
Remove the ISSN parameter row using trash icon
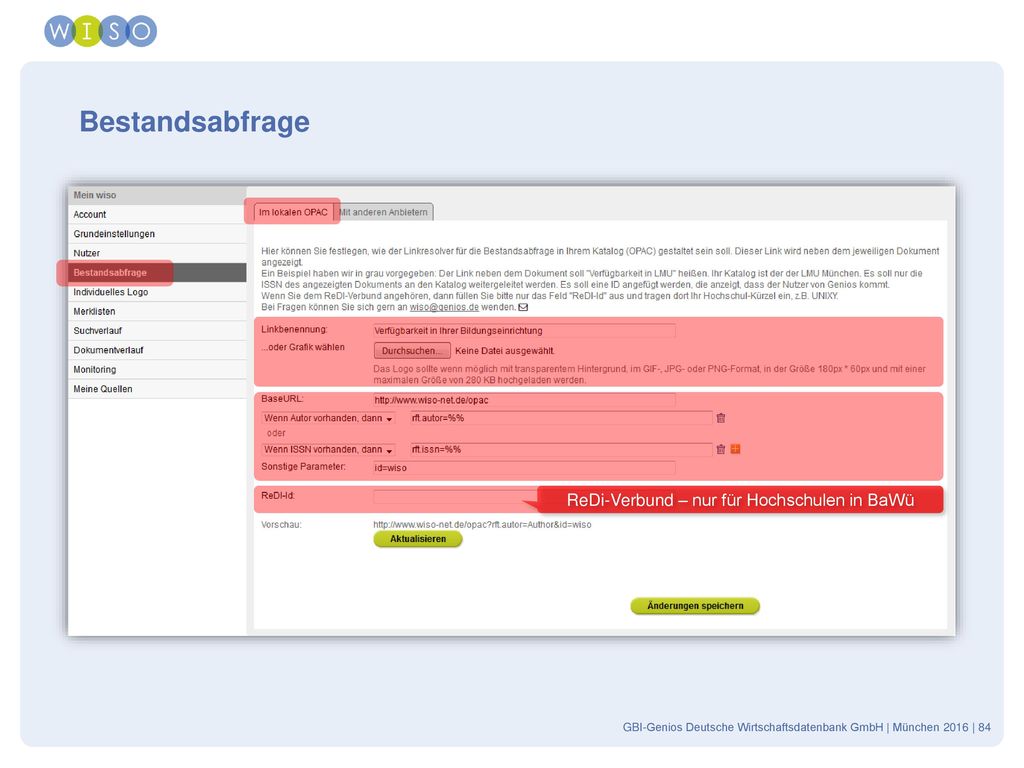[x=721, y=449]
